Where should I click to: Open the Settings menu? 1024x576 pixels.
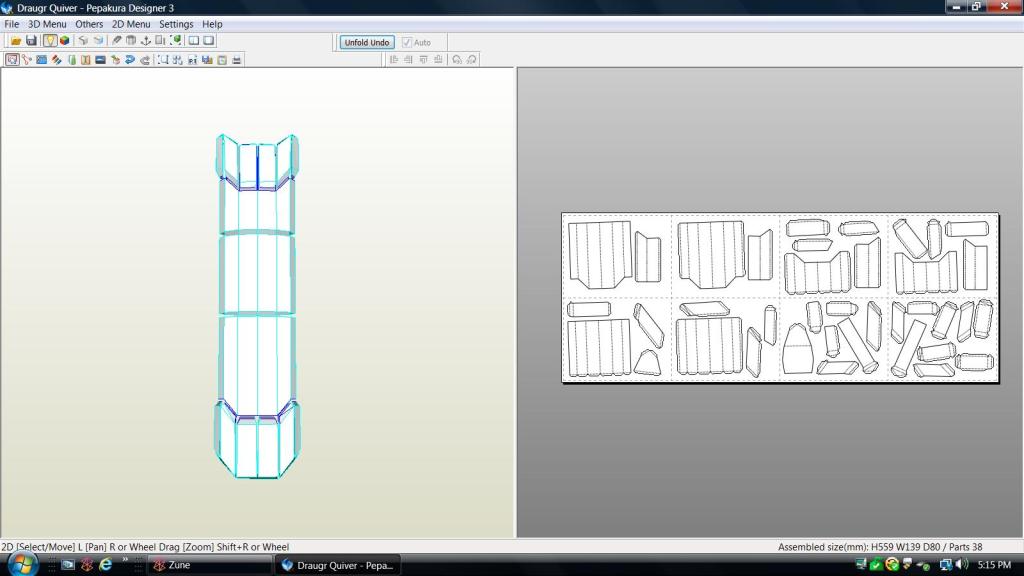click(x=176, y=24)
